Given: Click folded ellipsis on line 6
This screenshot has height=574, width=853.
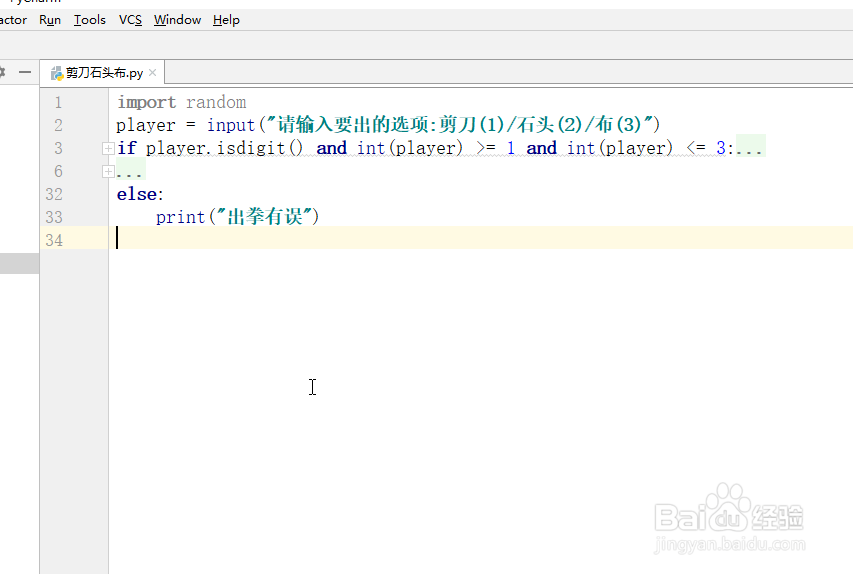Looking at the screenshot, I should pyautogui.click(x=131, y=171).
